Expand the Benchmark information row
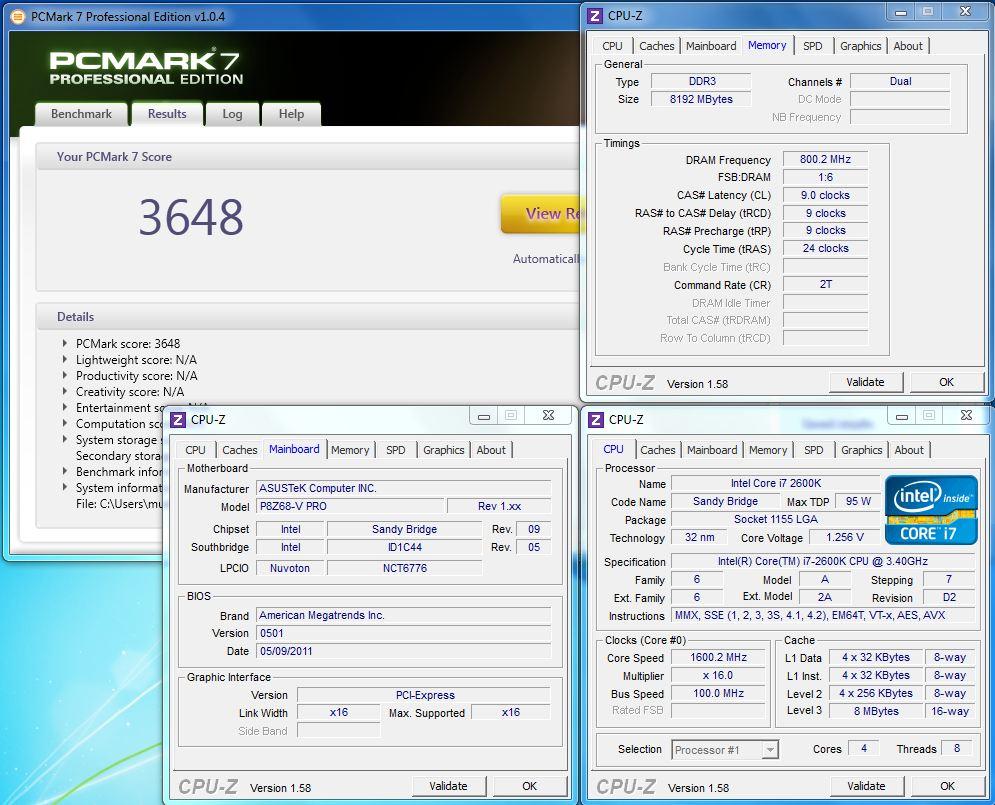Image resolution: width=995 pixels, height=805 pixels. (x=65, y=471)
